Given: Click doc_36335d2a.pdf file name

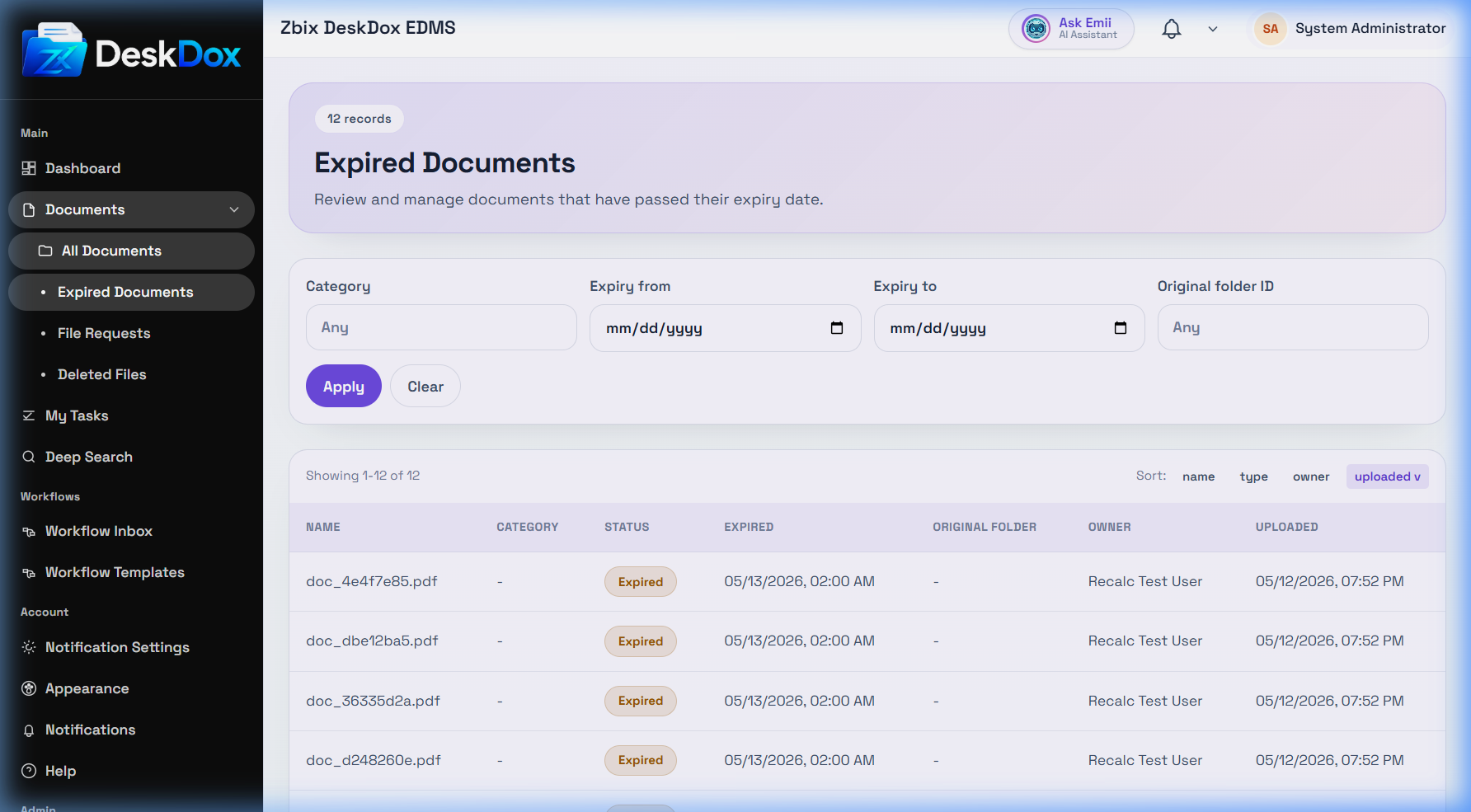Looking at the screenshot, I should 373,701.
